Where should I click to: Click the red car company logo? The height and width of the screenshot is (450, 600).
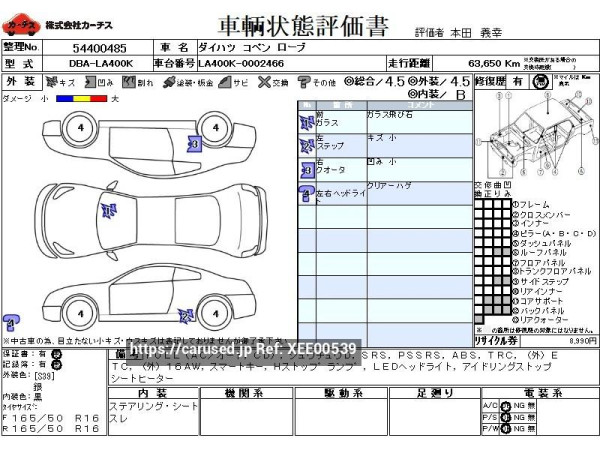click(x=21, y=25)
